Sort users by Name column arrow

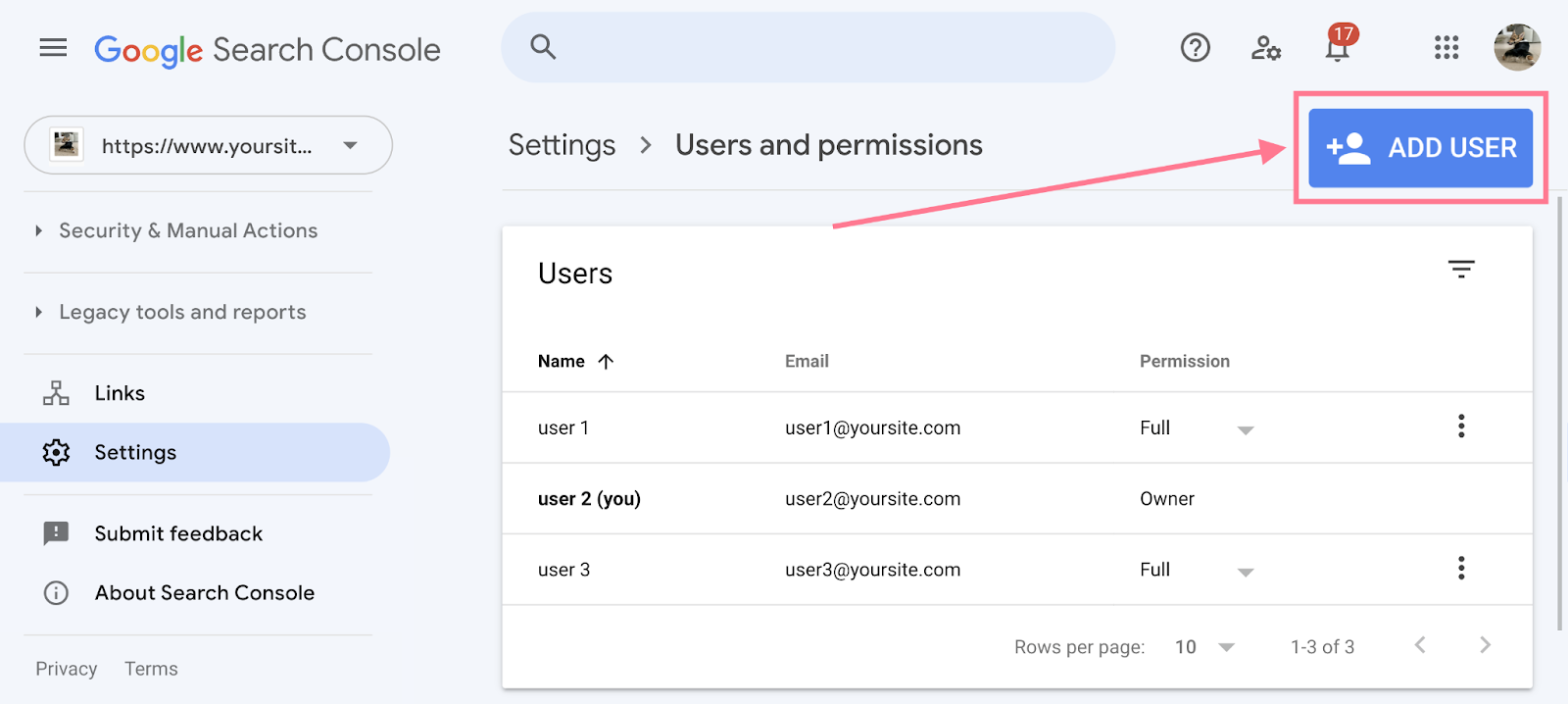click(606, 362)
